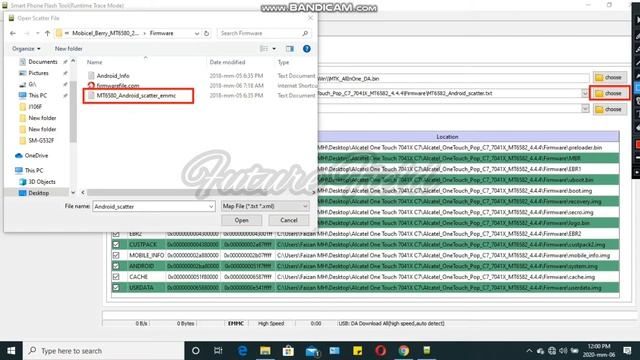640x360 pixels.
Task: Uncheck the CACHE partition checkbox
Action: [x=116, y=277]
